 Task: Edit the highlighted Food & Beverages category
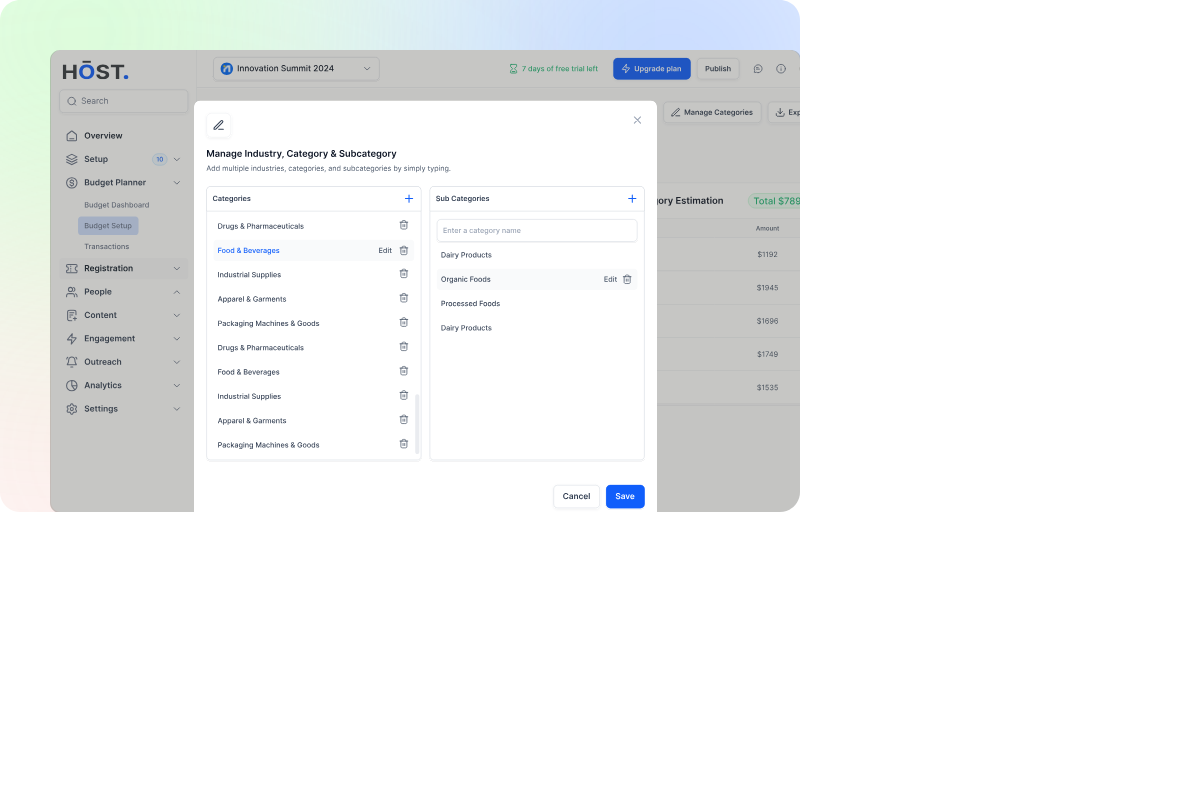(x=385, y=251)
